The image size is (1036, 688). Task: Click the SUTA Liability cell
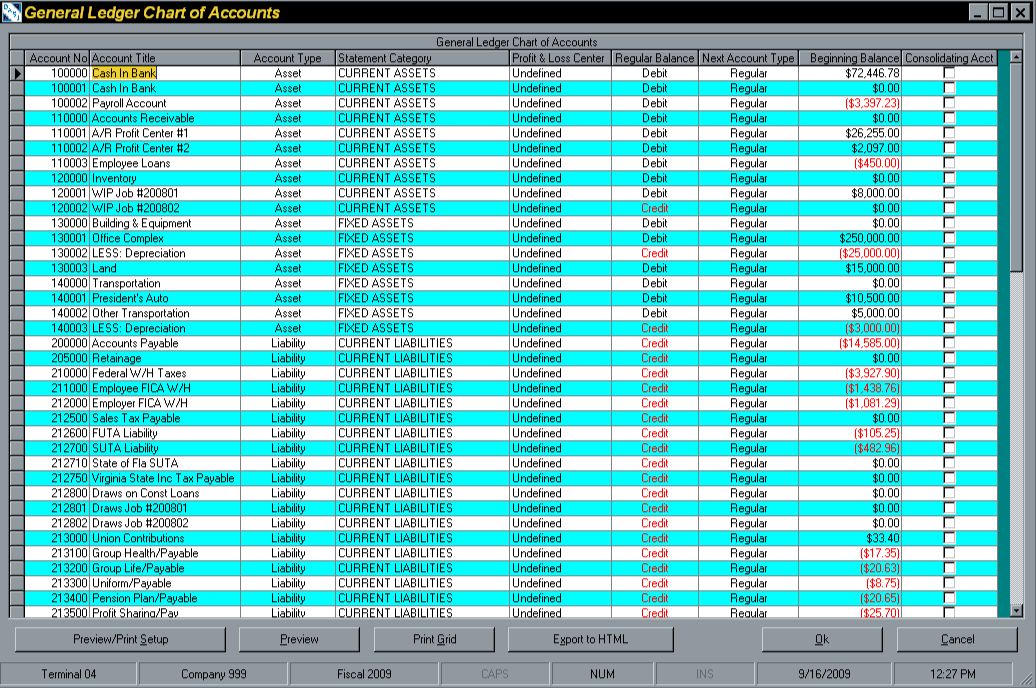(x=165, y=447)
